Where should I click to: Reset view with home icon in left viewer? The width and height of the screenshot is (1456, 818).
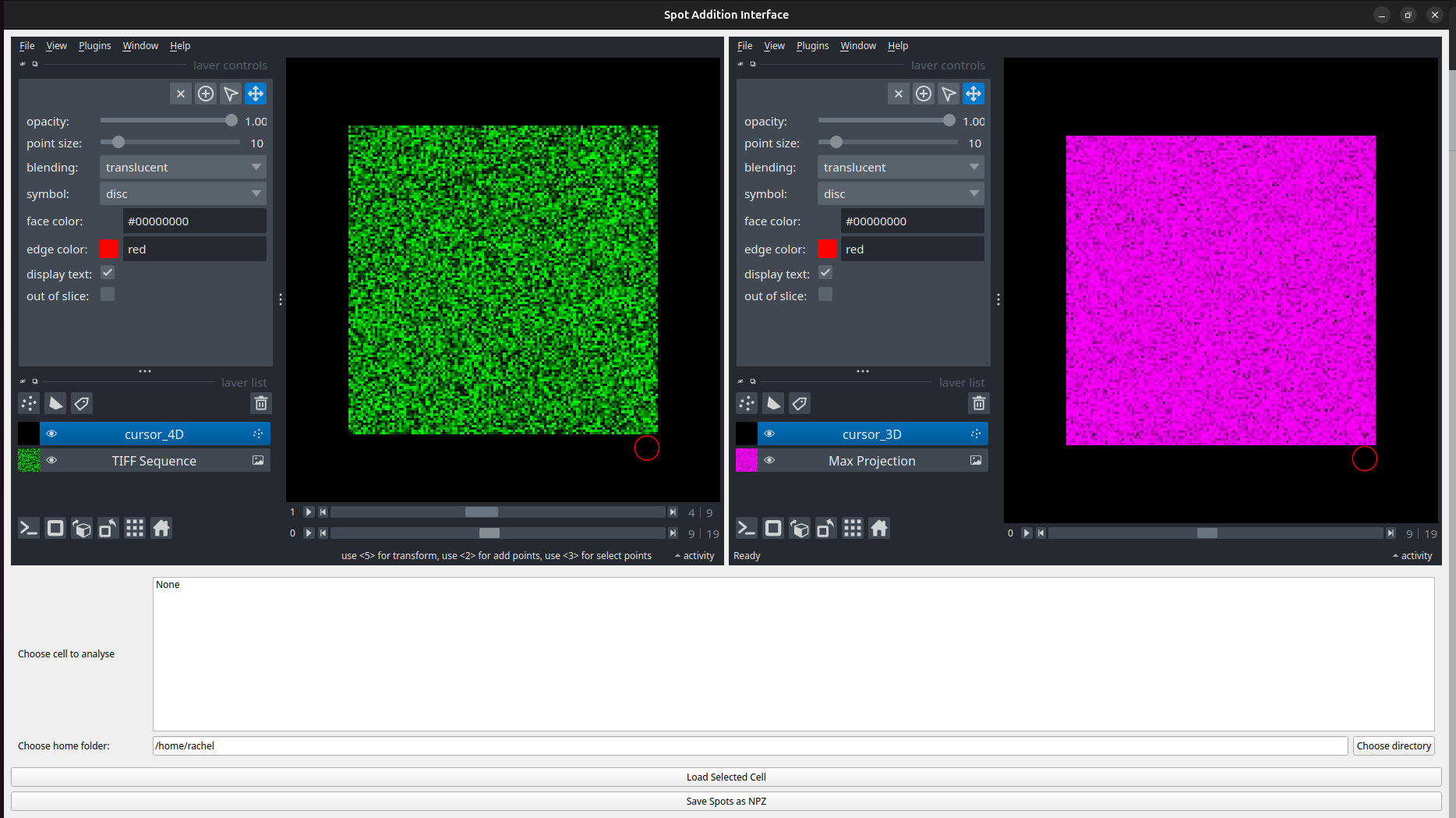161,529
